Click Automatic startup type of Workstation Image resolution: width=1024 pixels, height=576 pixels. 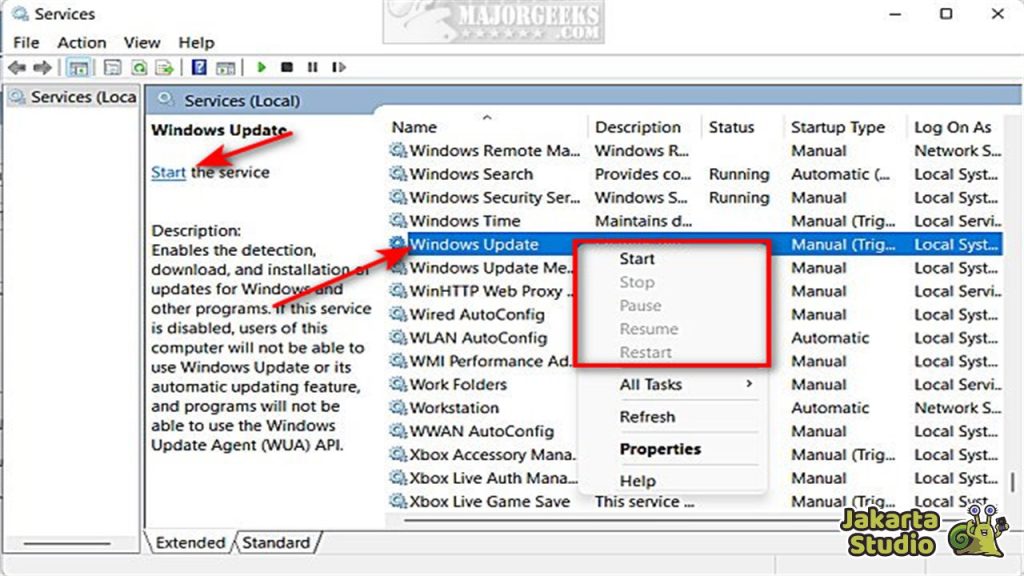coord(830,408)
